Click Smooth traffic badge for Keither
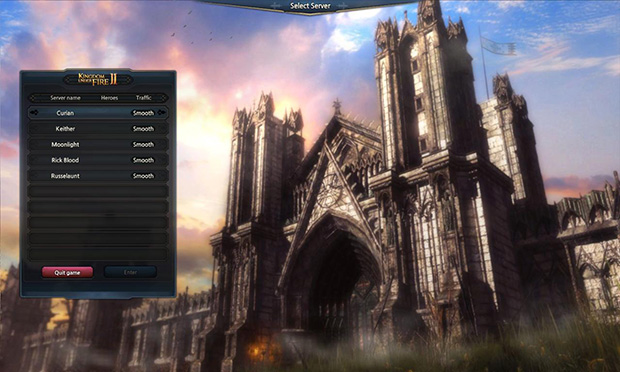The height and width of the screenshot is (372, 620). point(143,129)
